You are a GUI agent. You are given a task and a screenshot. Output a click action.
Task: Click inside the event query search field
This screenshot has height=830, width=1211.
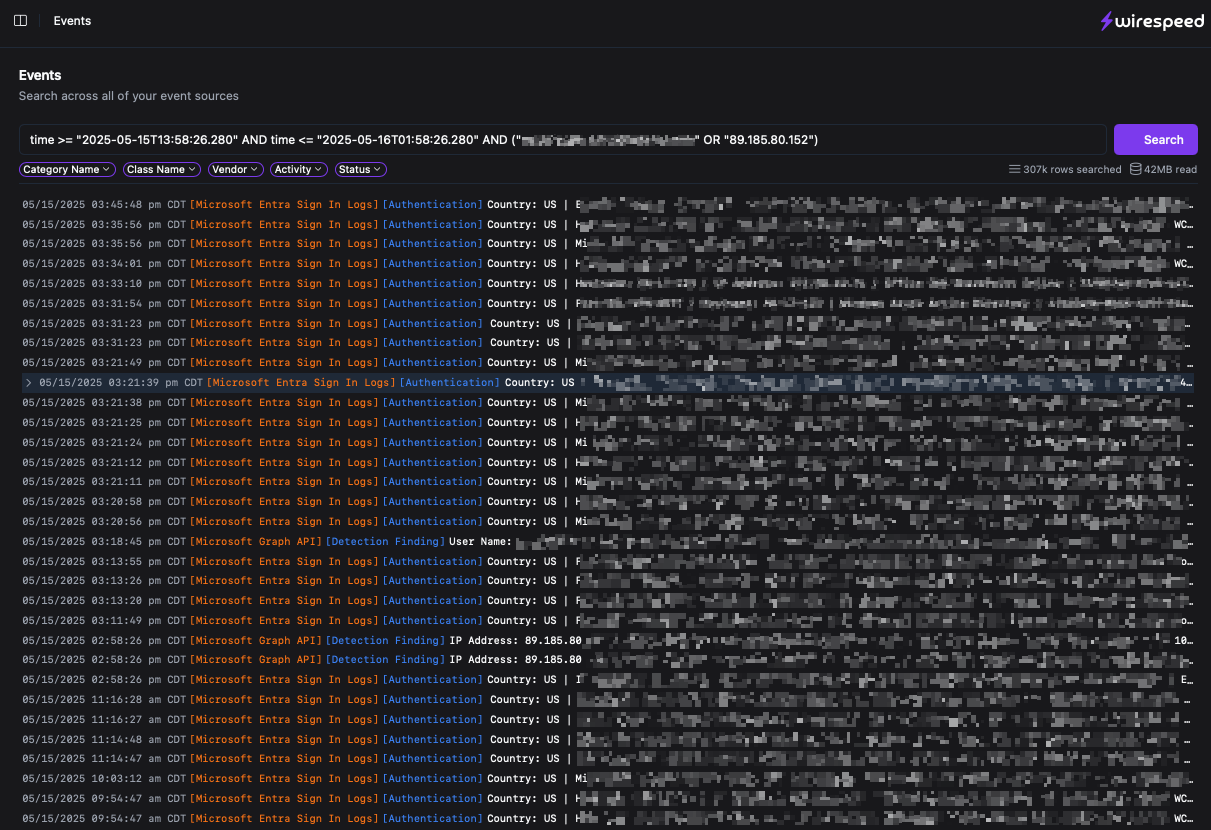pyautogui.click(x=560, y=140)
